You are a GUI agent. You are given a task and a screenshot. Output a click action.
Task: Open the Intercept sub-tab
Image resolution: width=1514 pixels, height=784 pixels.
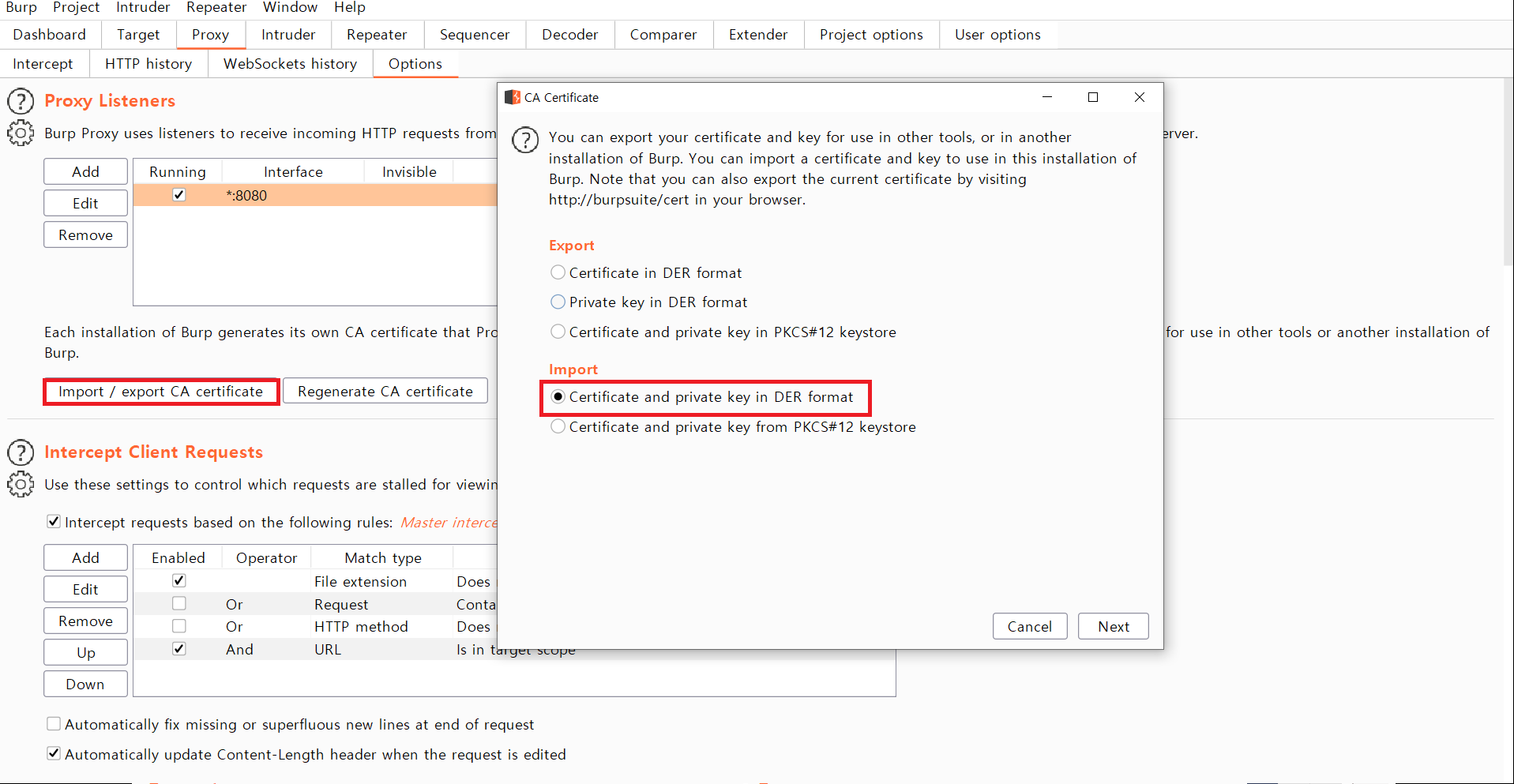coord(43,64)
